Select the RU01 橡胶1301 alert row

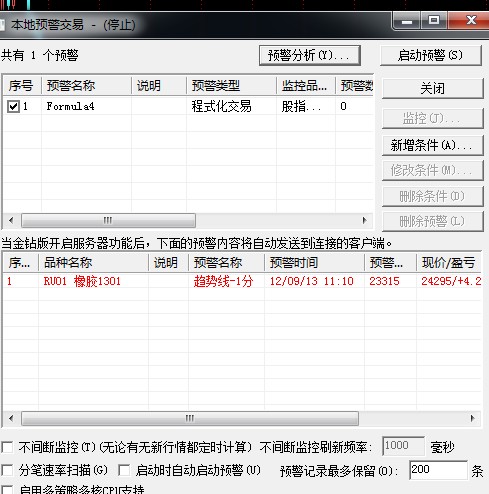pos(242,281)
